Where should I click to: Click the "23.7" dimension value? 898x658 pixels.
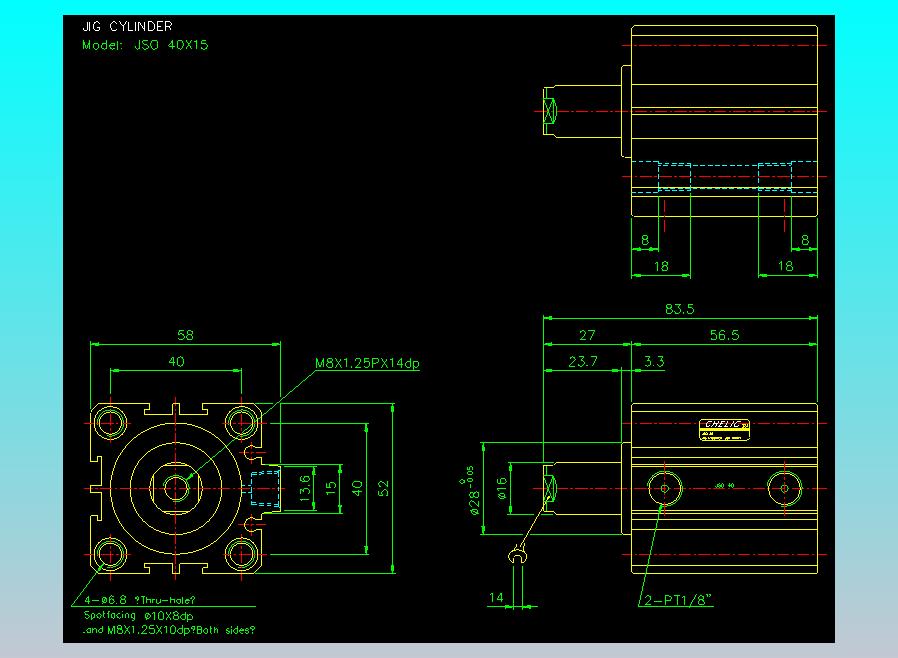(x=583, y=361)
